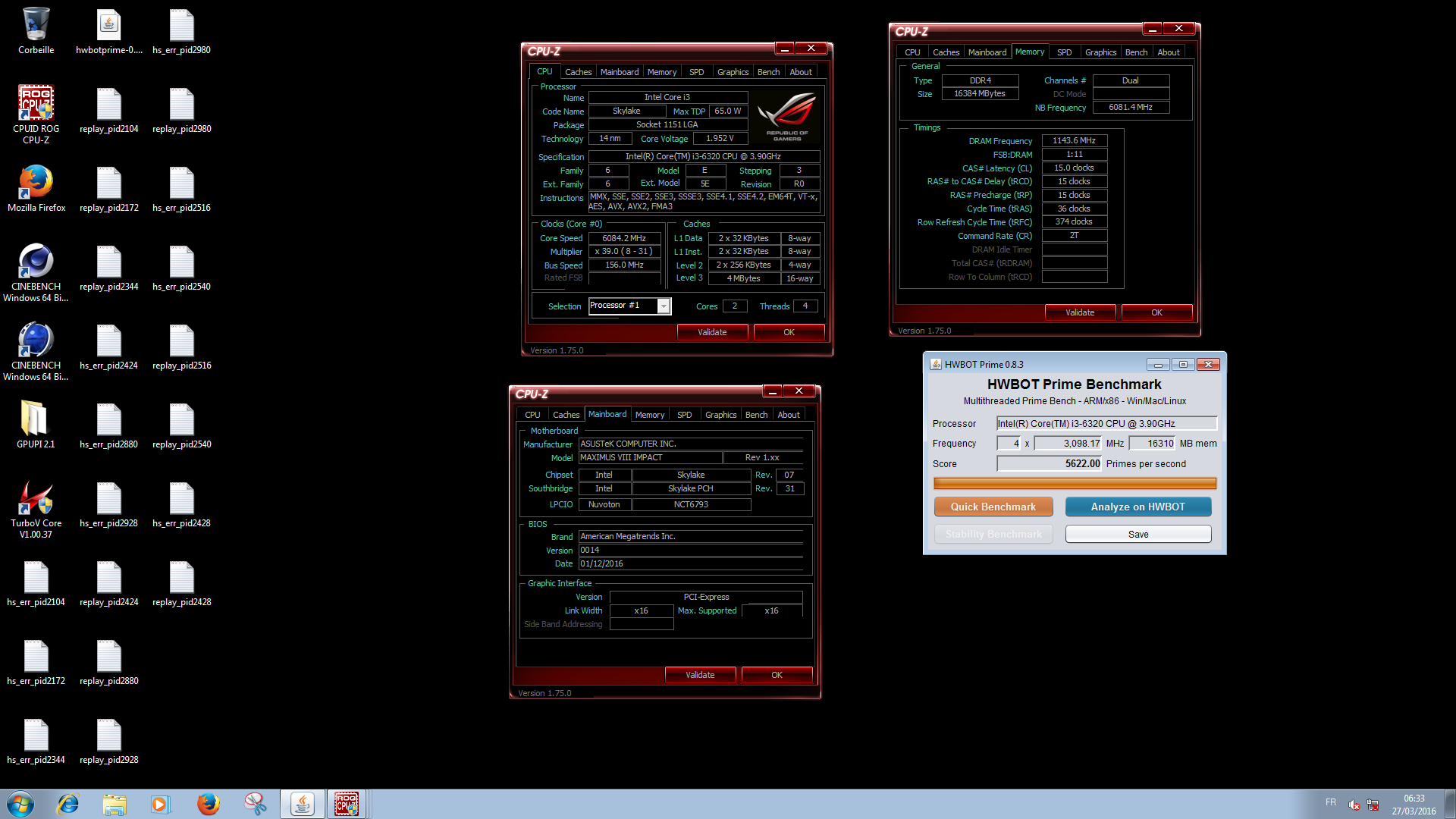1456x819 pixels.
Task: Select replay_pid2172 file icon
Action: 109,190
